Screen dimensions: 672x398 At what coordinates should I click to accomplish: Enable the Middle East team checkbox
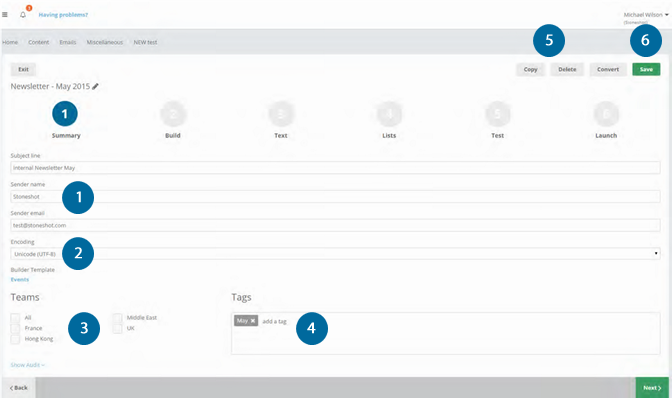click(x=117, y=317)
